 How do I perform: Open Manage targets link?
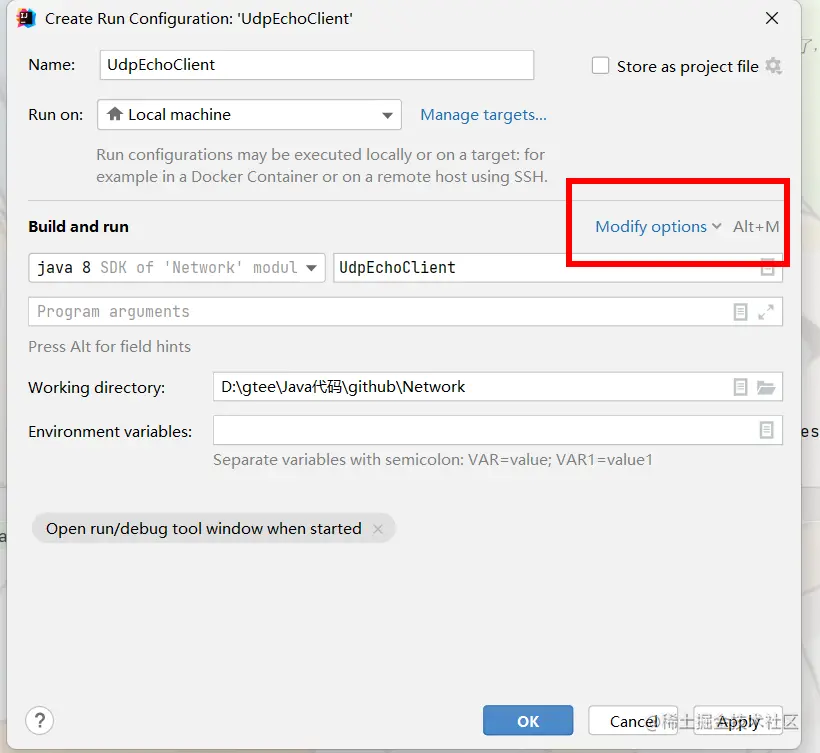click(483, 115)
